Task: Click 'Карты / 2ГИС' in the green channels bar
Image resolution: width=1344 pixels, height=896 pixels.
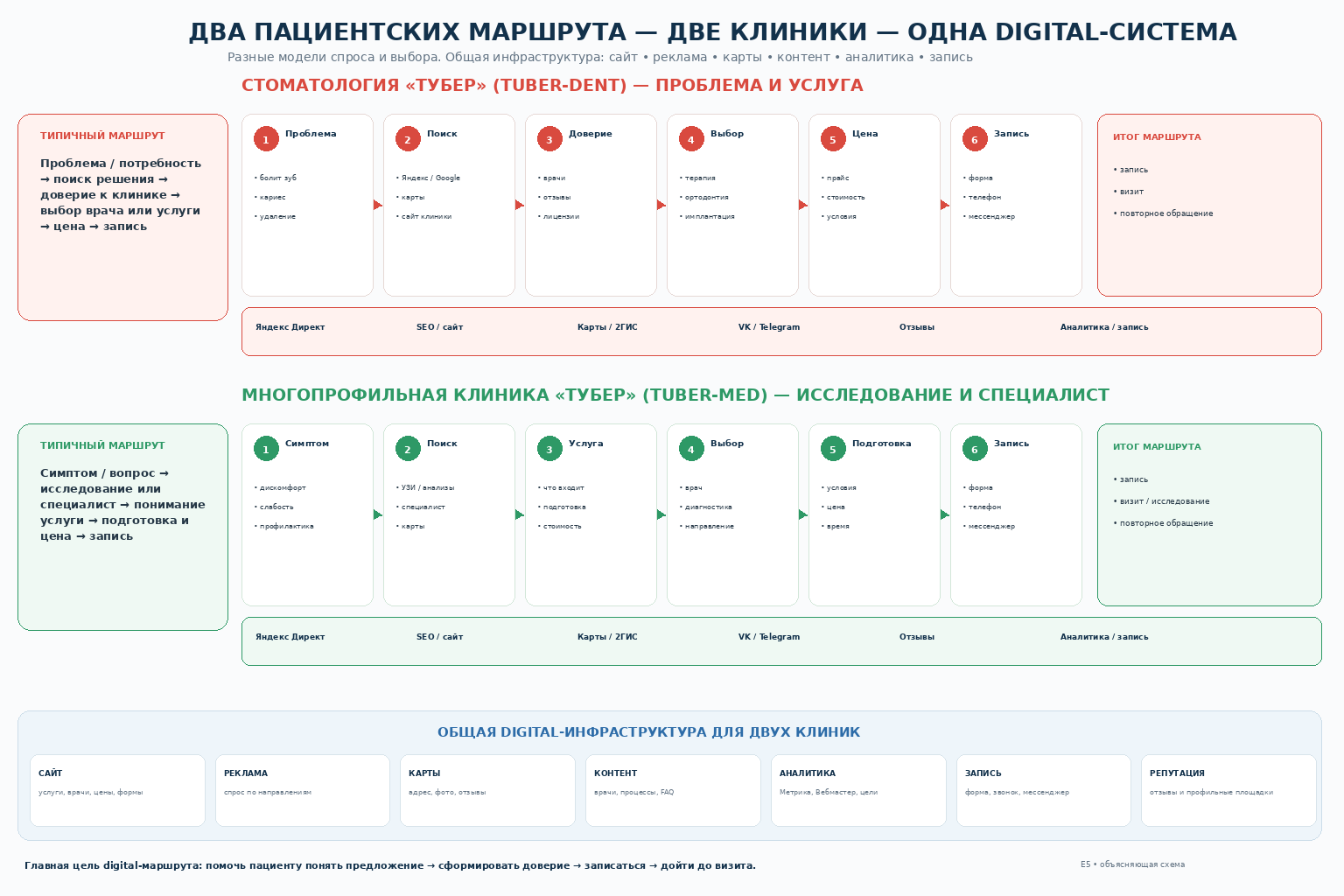Action: coord(607,637)
